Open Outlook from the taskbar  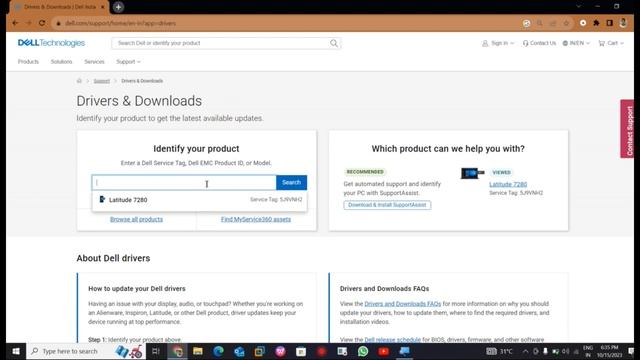pos(239,351)
